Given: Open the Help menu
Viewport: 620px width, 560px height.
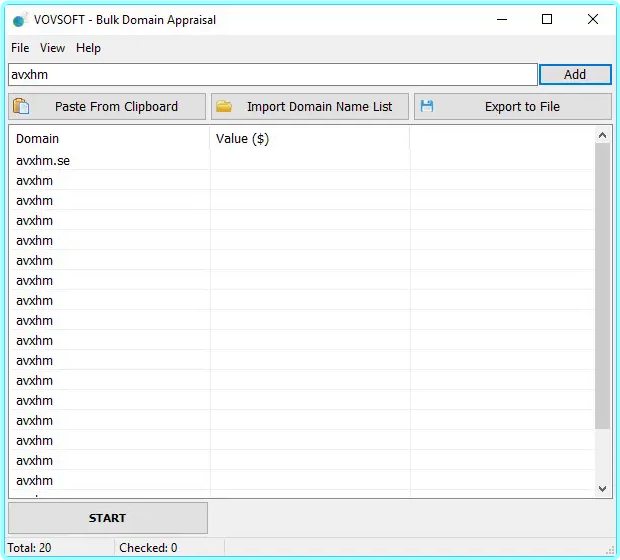Looking at the screenshot, I should [x=88, y=48].
